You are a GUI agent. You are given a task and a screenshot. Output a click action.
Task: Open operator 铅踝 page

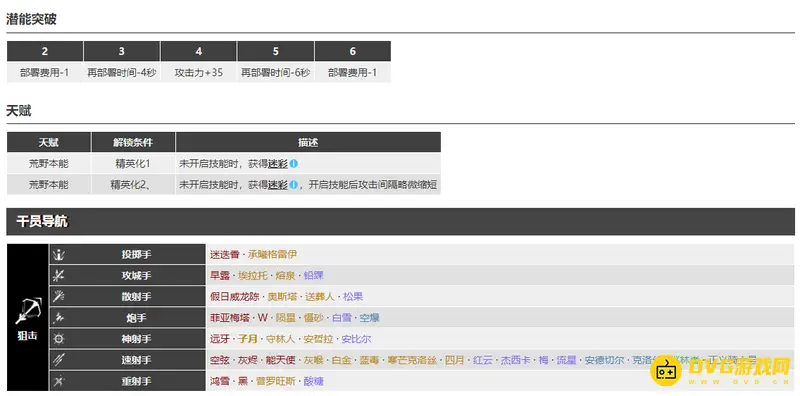pos(314,276)
